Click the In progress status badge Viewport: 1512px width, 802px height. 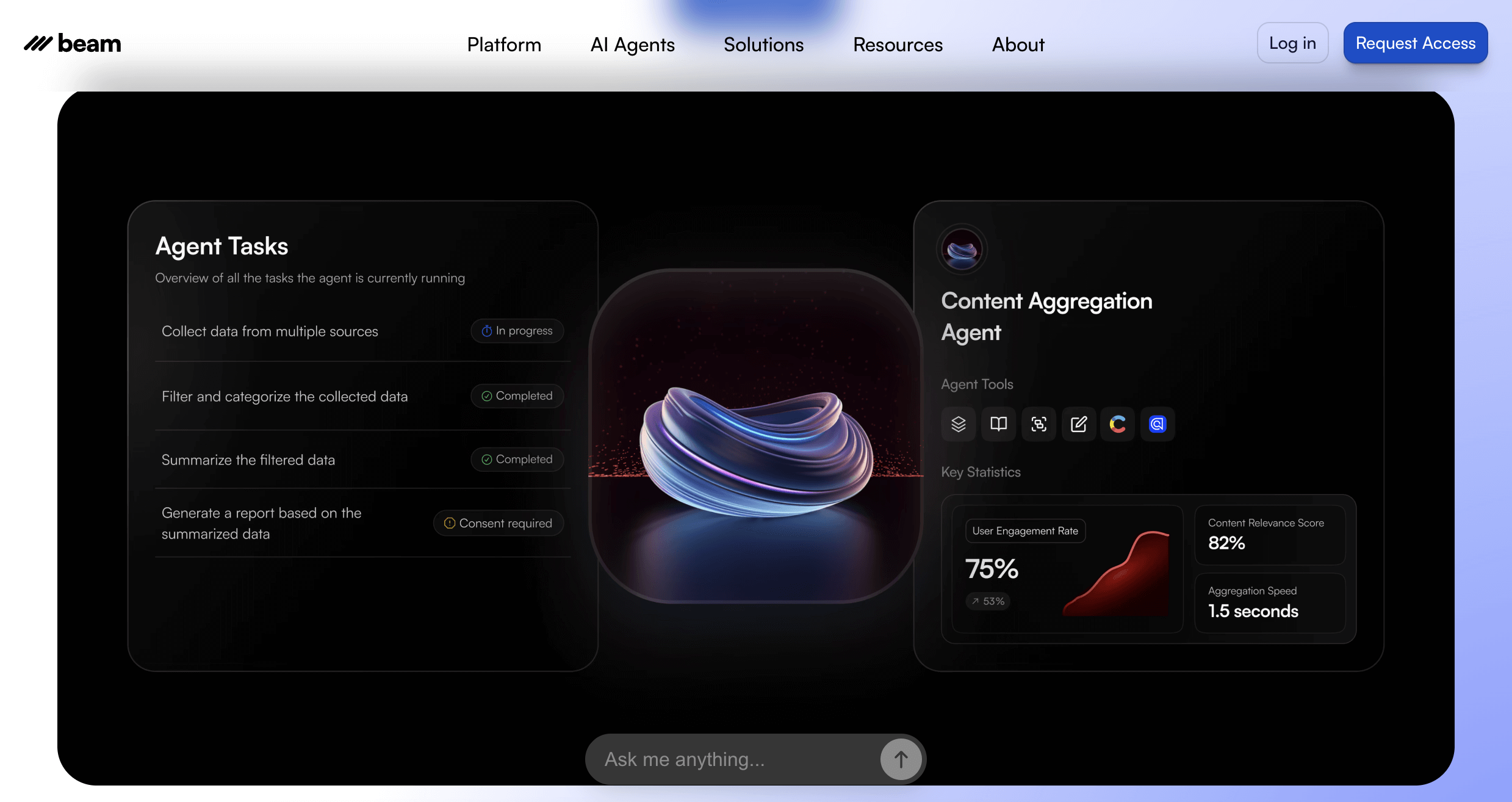pyautogui.click(x=517, y=331)
